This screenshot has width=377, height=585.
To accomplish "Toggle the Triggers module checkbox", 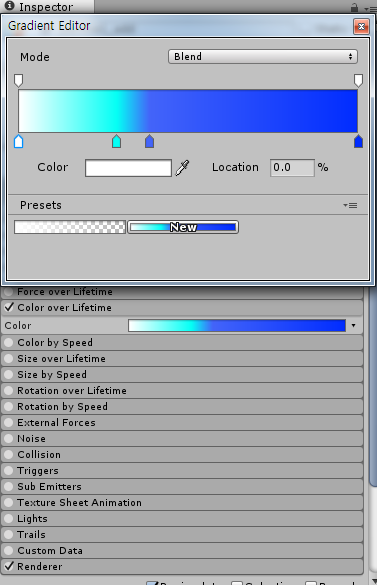I will click(x=9, y=471).
